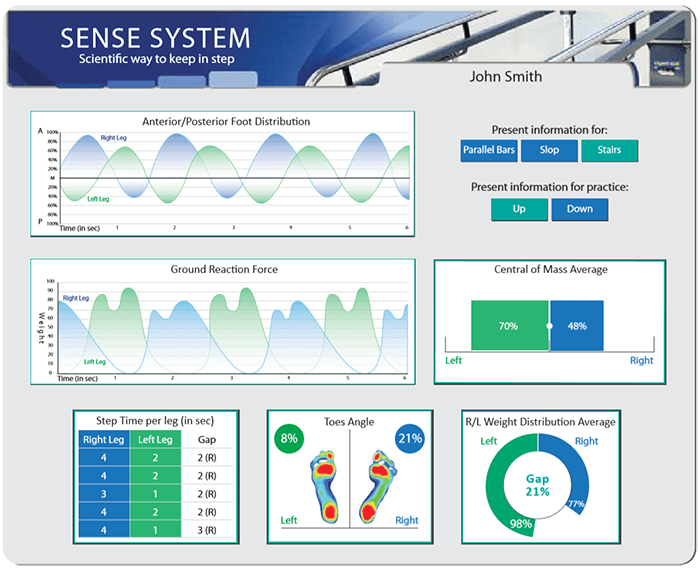Choose the Down practice option
The image size is (700, 570).
579,210
